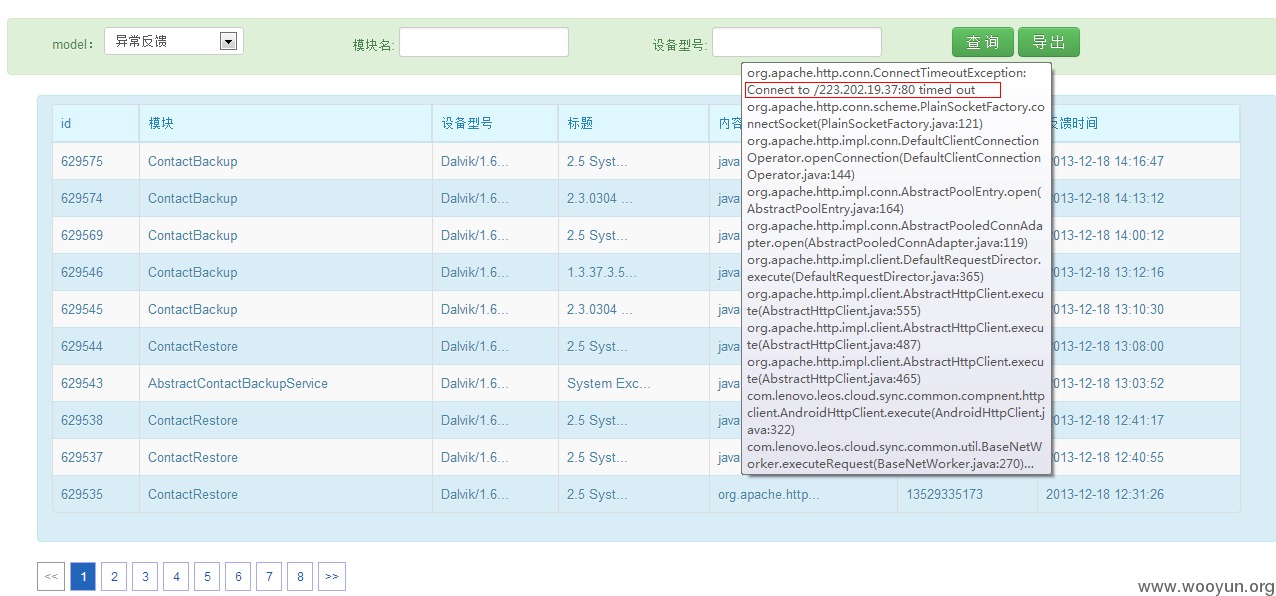The image size is (1276, 596).
Task: Select the 标题 column header
Action: (633, 123)
